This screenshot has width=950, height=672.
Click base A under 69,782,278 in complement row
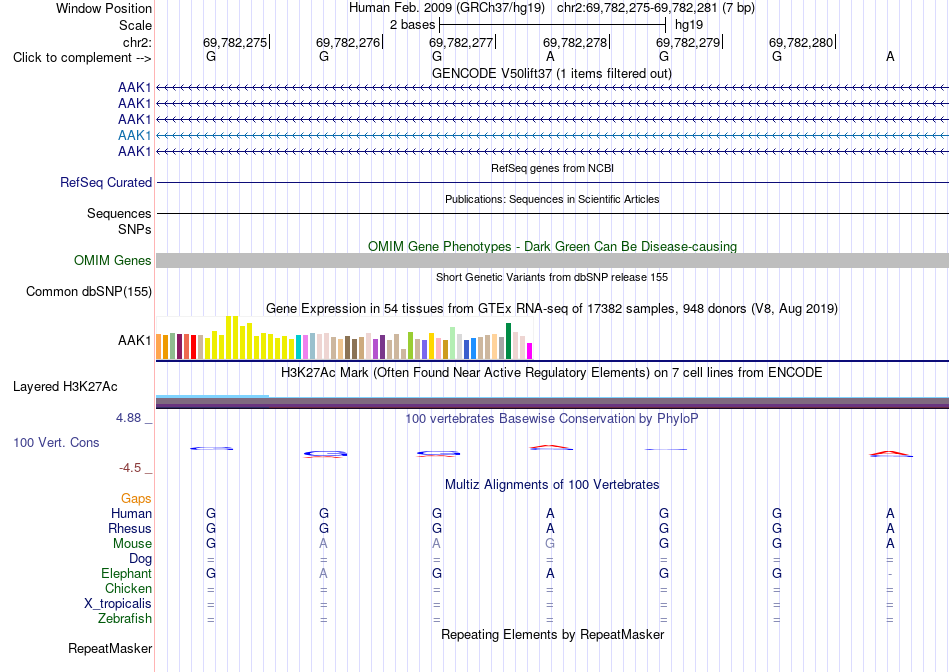(x=550, y=56)
